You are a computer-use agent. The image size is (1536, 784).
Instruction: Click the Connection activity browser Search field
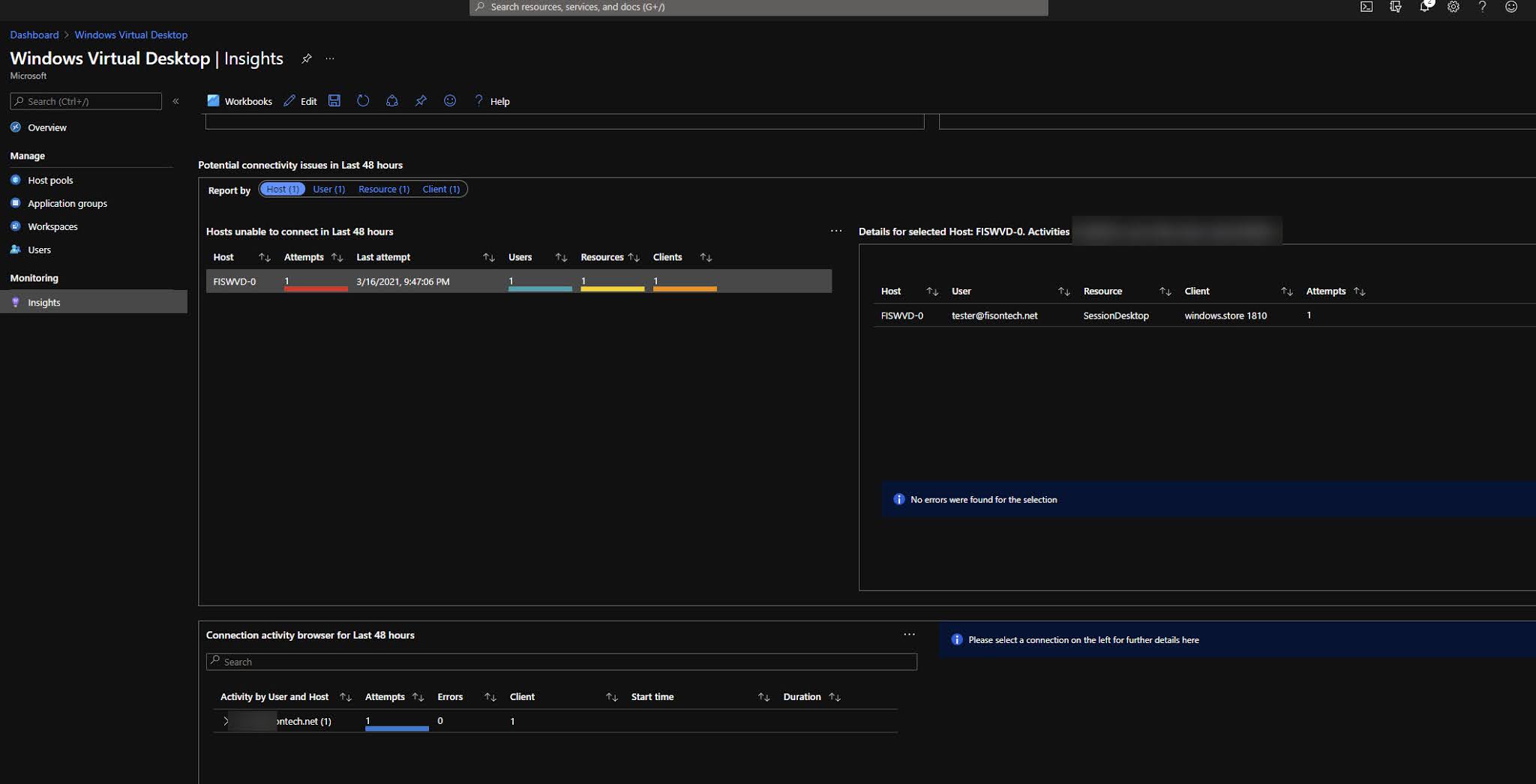tap(562, 662)
